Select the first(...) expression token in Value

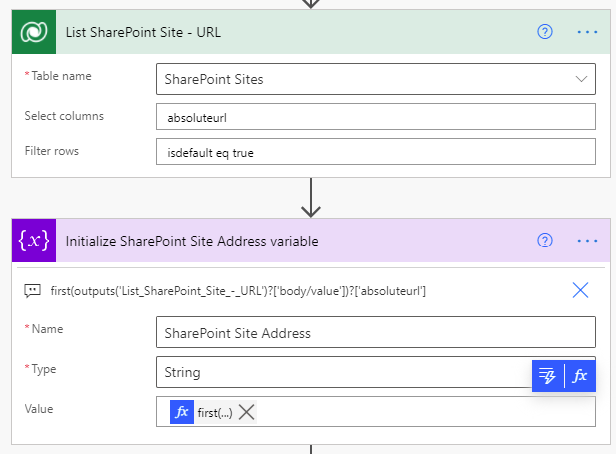pos(215,413)
